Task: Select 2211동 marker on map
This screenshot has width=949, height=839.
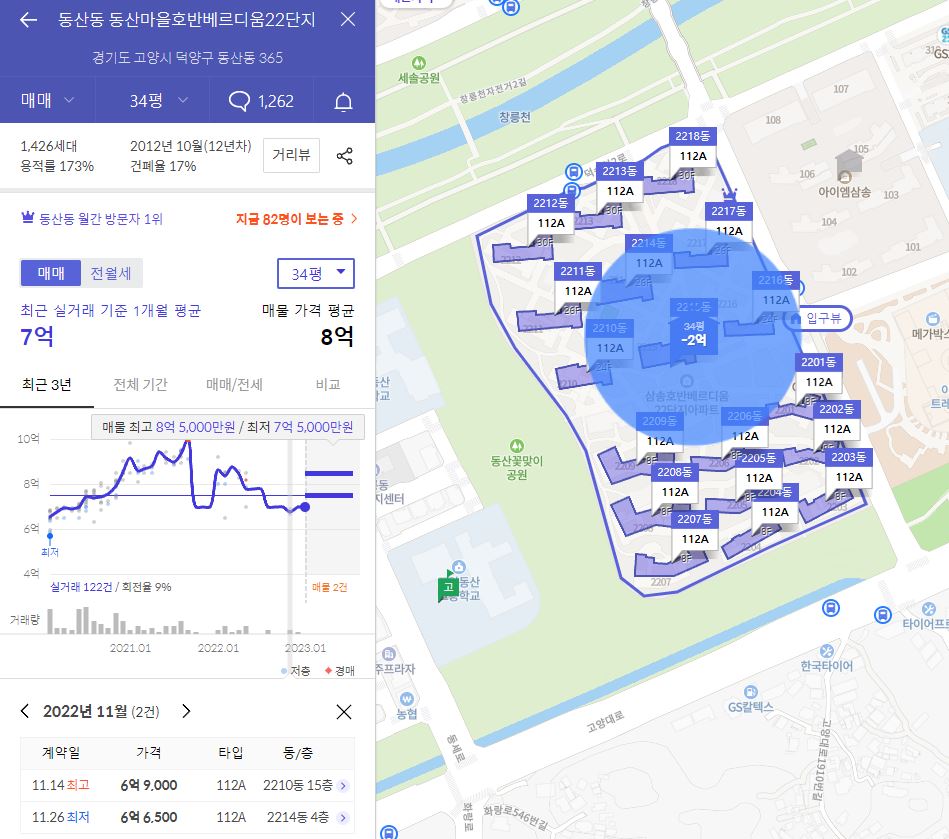Action: pyautogui.click(x=577, y=281)
